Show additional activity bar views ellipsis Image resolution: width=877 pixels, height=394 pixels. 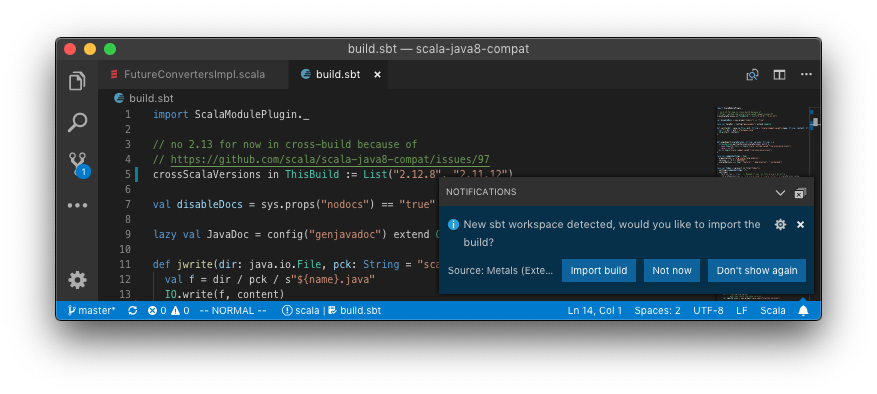(x=77, y=205)
